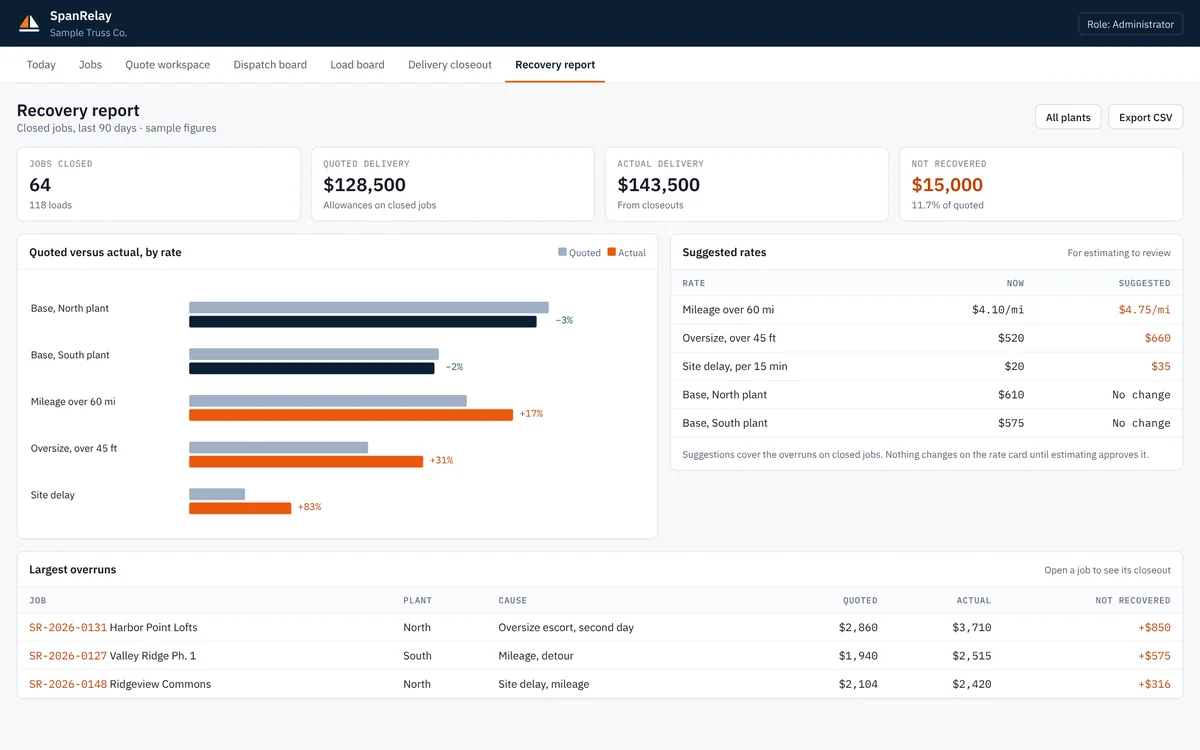
Task: Click the Export CSV button
Action: pyautogui.click(x=1146, y=117)
